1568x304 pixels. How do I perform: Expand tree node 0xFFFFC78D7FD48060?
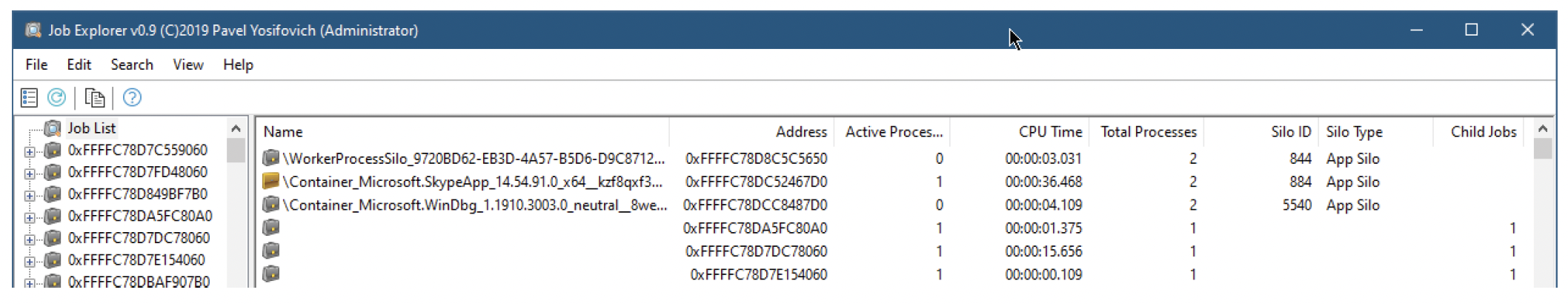30,174
